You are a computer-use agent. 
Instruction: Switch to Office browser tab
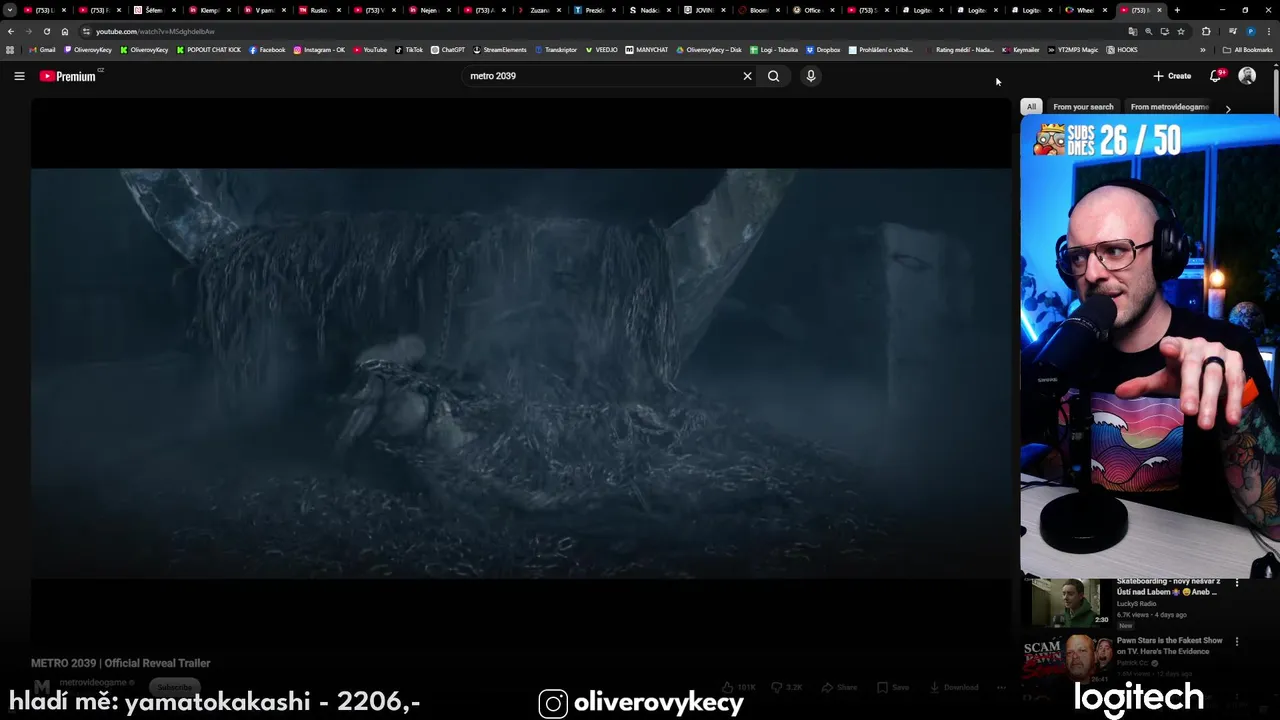pyautogui.click(x=811, y=10)
